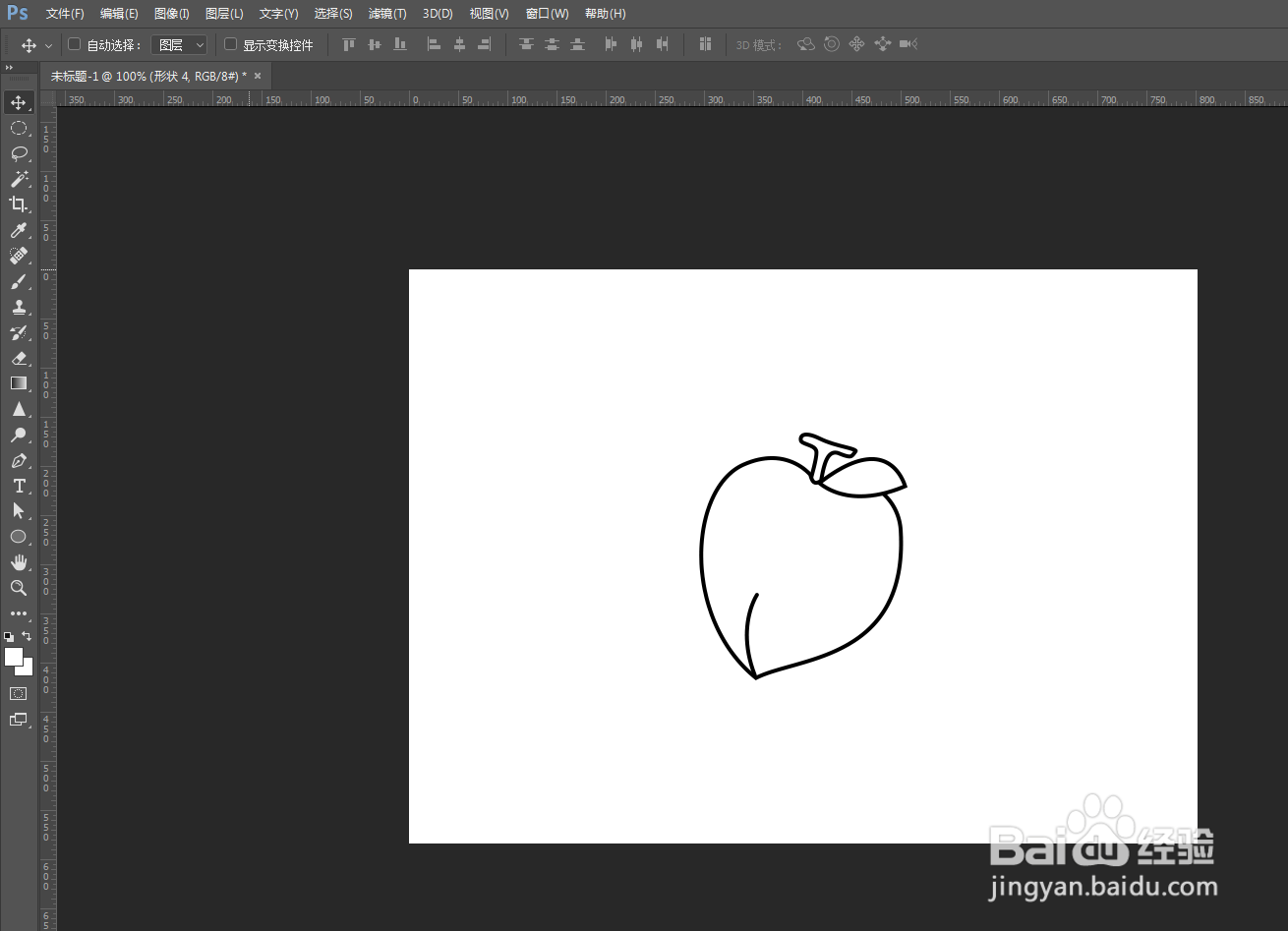
Task: Open the 图层 auto-select dropdown
Action: tap(179, 45)
